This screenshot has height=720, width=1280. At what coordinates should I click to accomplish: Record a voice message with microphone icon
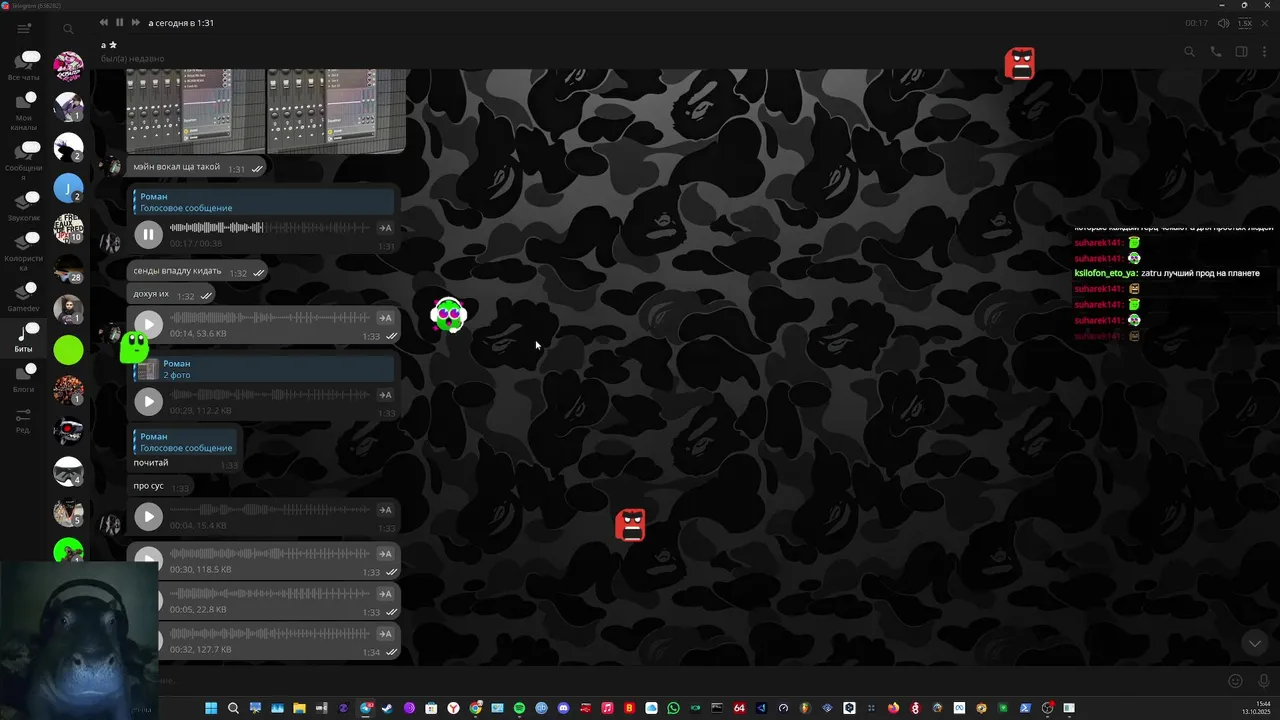pyautogui.click(x=1264, y=681)
